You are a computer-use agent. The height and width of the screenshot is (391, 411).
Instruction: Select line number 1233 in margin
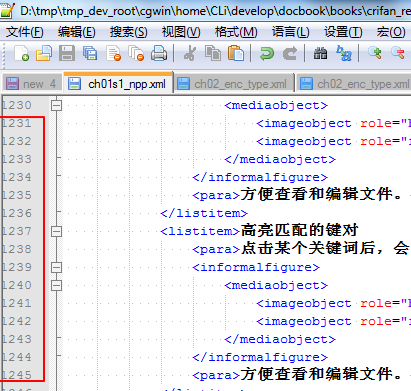[16, 159]
